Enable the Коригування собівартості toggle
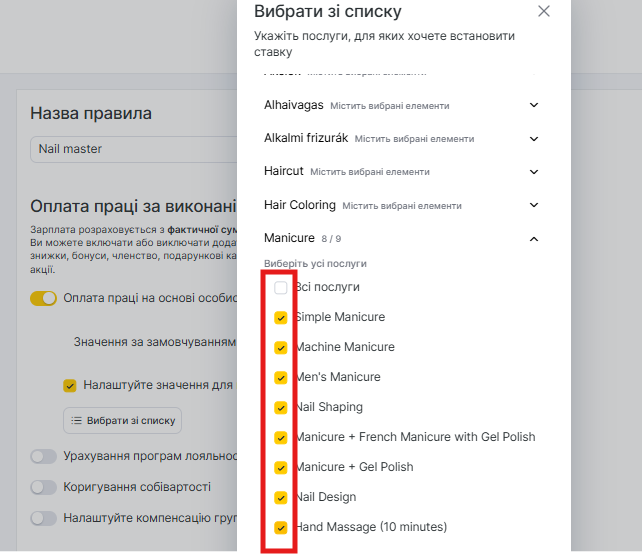 click(x=44, y=487)
